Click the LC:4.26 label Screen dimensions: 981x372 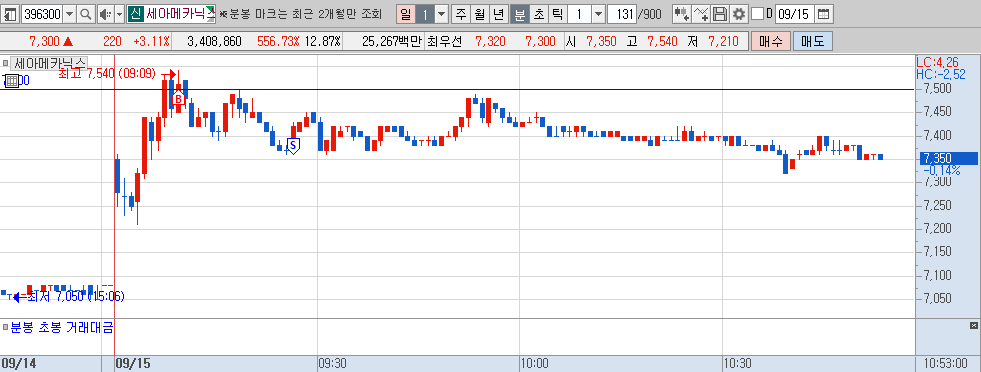point(937,63)
